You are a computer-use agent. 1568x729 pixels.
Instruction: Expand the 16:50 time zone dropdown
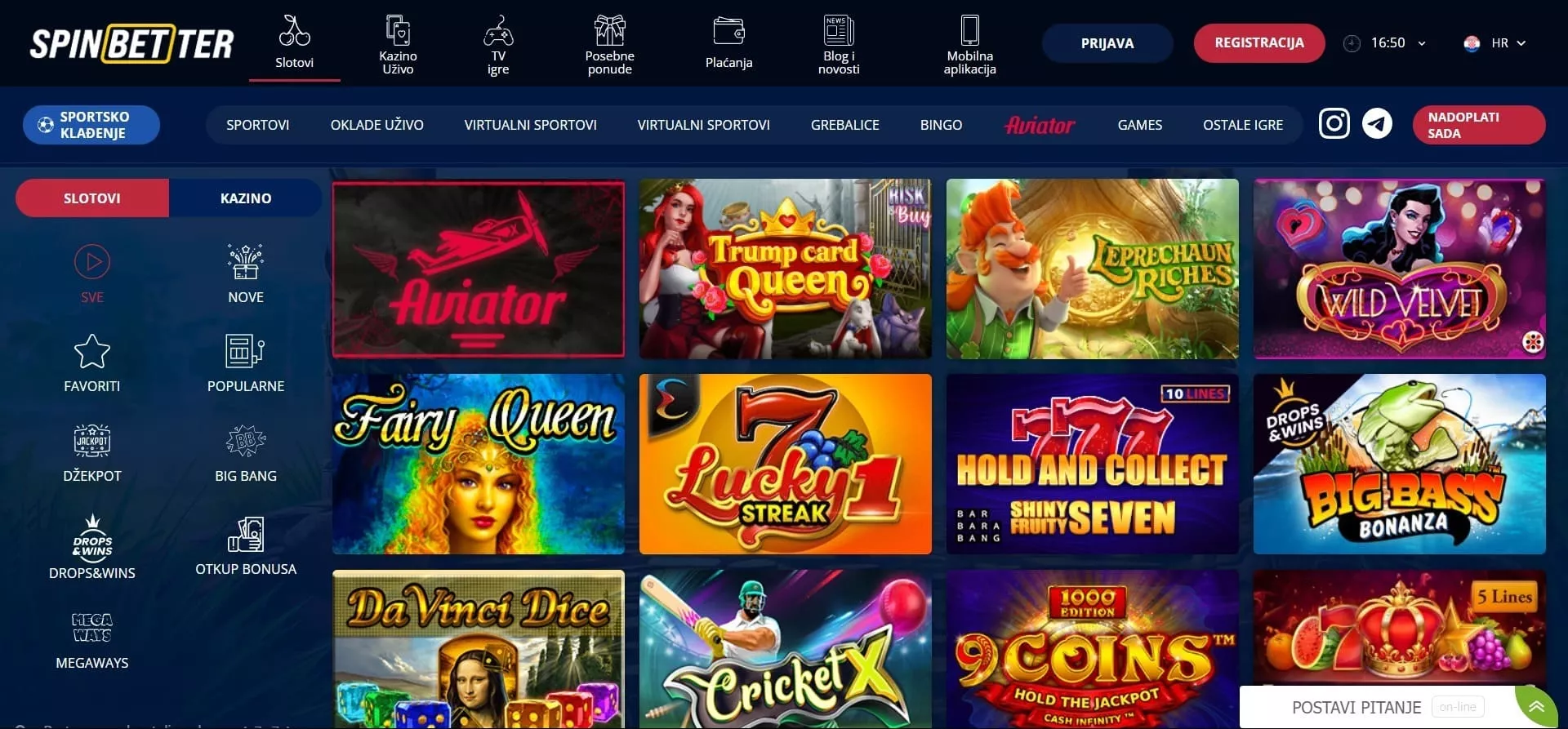(1422, 43)
